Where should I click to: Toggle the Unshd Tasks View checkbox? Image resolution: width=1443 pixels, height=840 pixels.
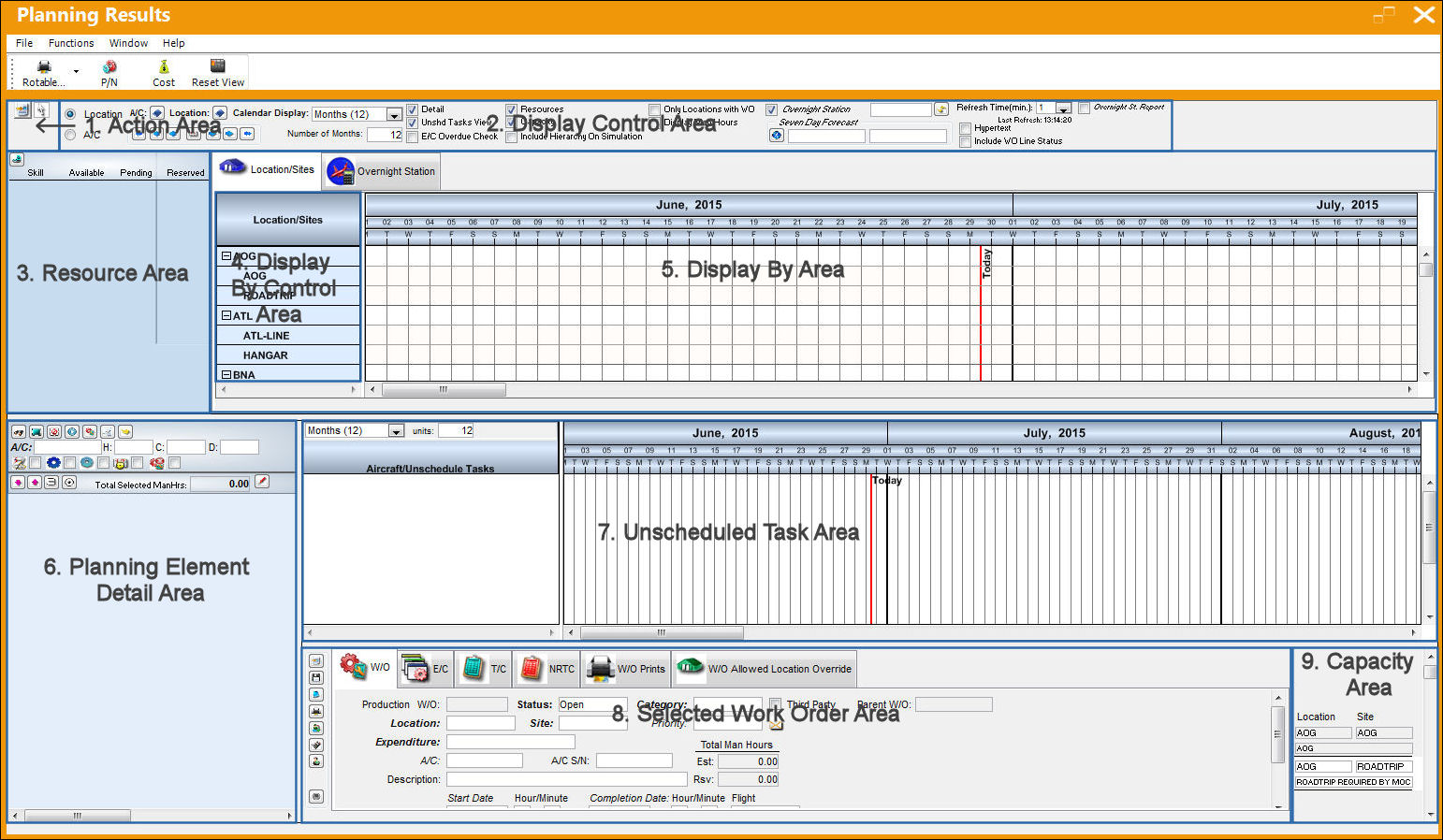click(412, 123)
